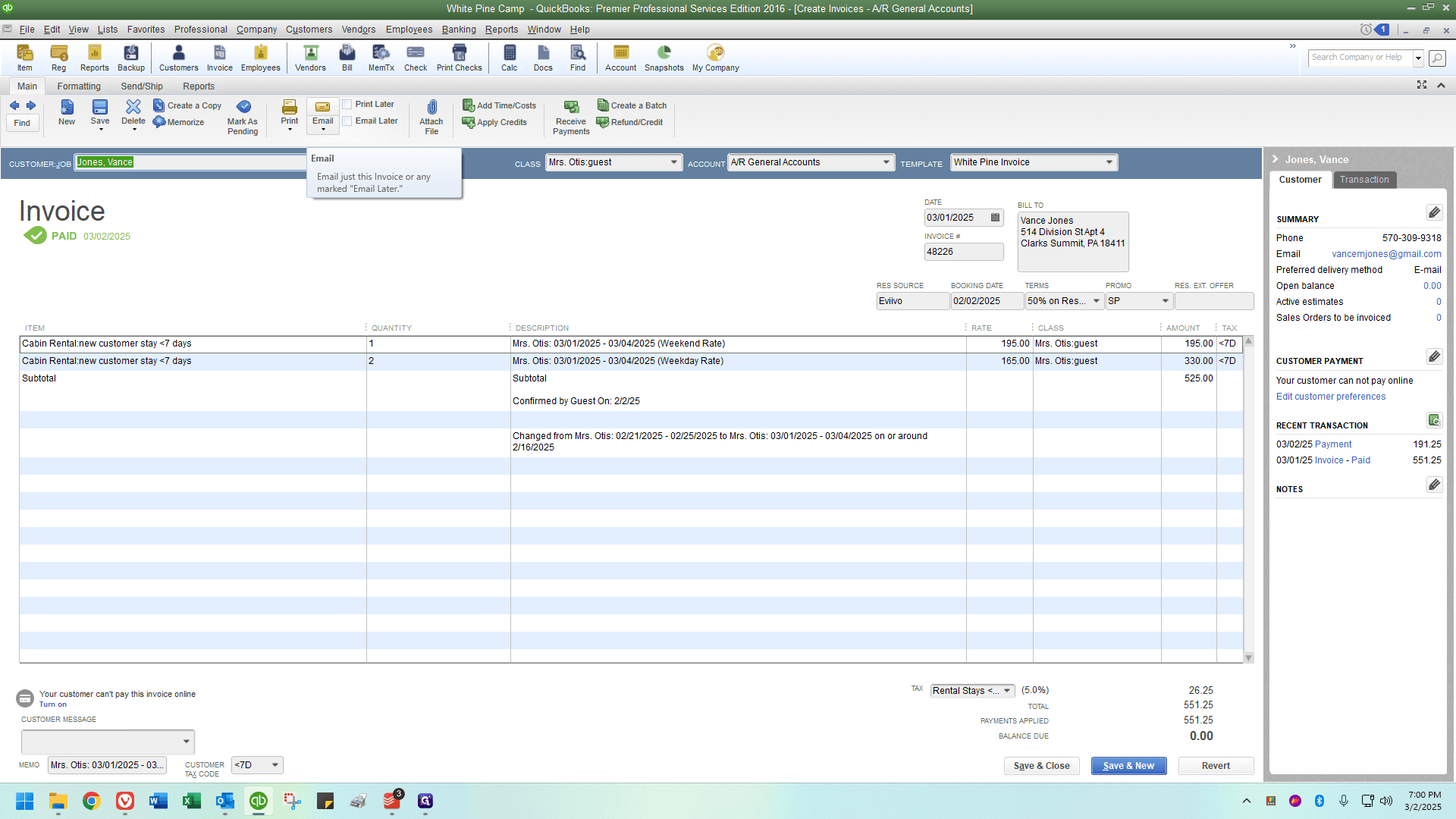Click the Search Company or Help field
The image size is (1456, 819).
(1360, 58)
